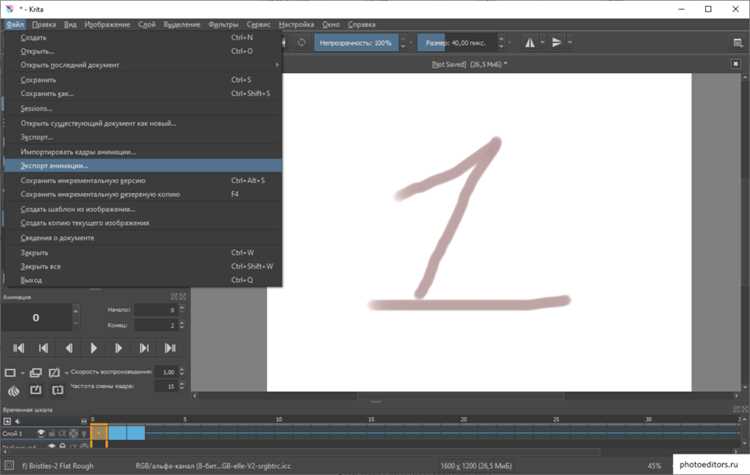This screenshot has width=750, height=475.
Task: Open the Правка menu
Action: [x=44, y=24]
